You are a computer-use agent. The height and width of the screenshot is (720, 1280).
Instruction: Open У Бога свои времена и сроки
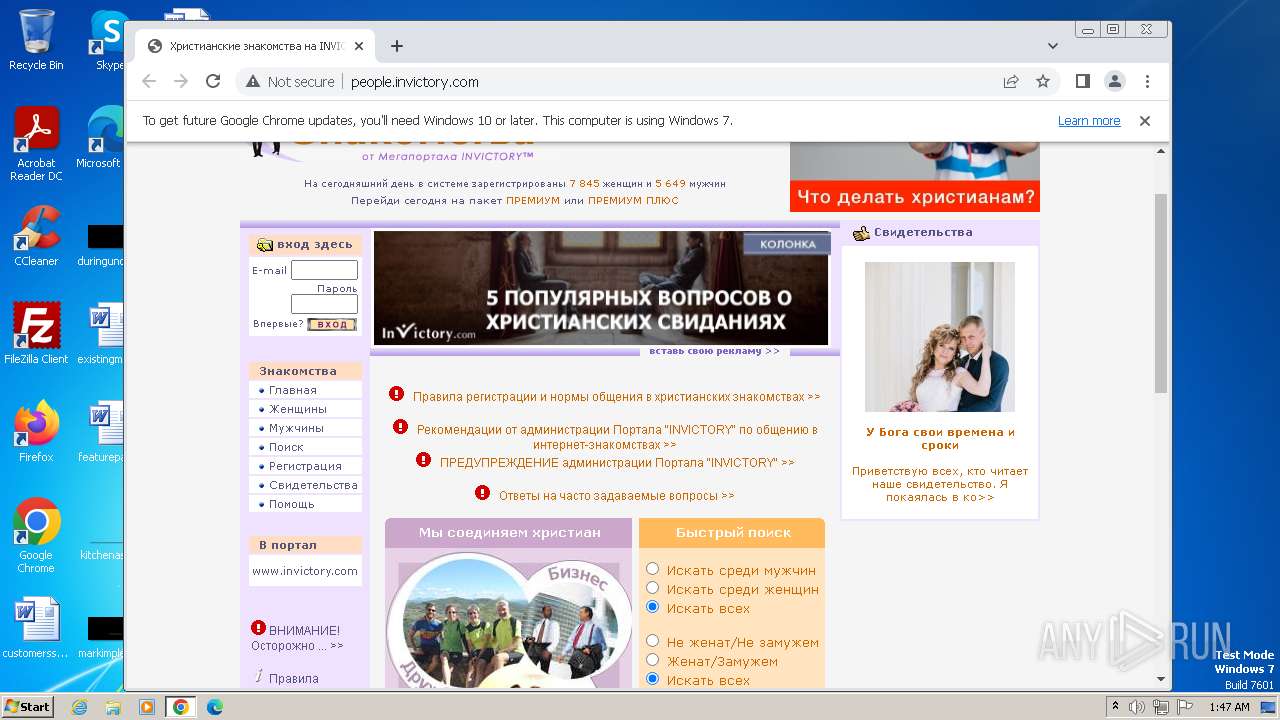click(940, 439)
